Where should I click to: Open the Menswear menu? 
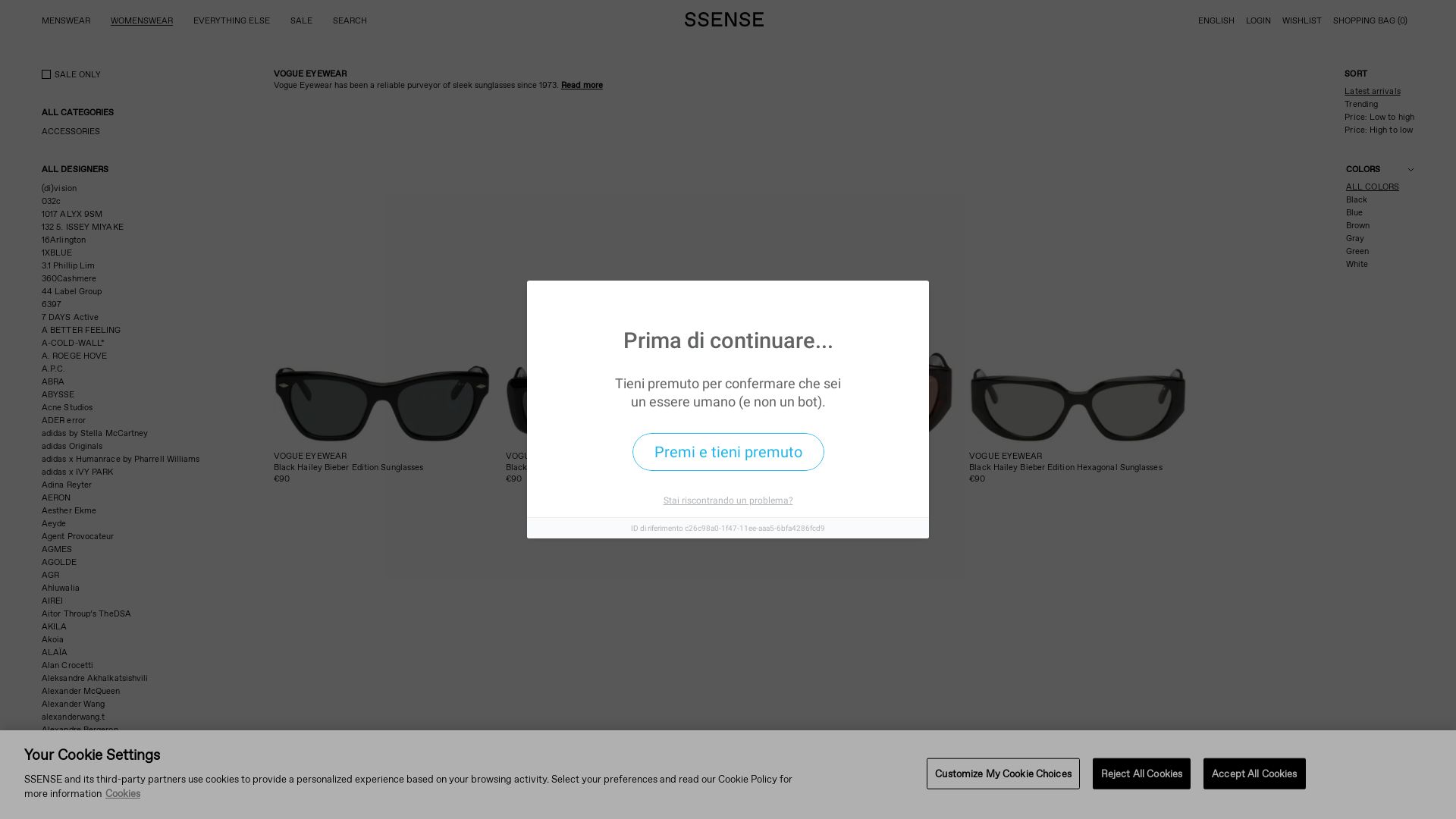coord(66,20)
